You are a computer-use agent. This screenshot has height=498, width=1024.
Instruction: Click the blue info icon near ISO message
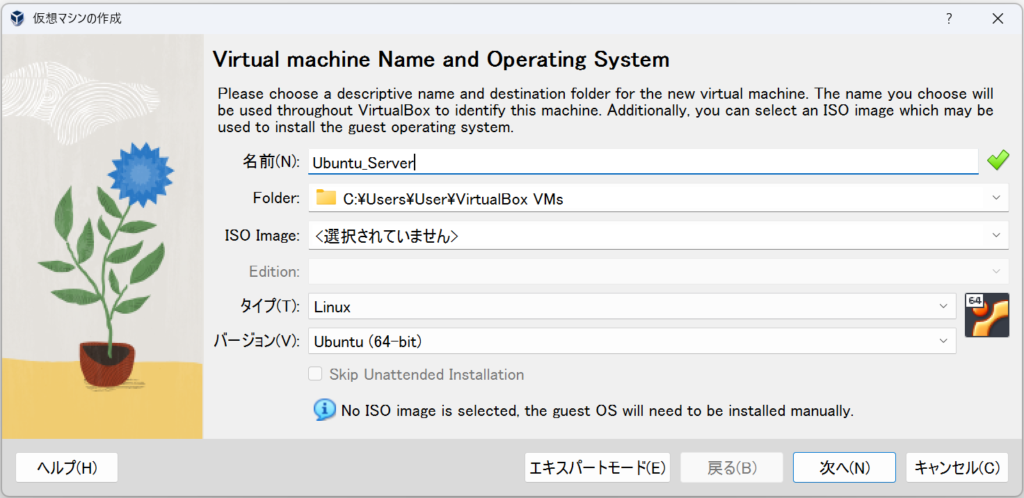tap(324, 410)
